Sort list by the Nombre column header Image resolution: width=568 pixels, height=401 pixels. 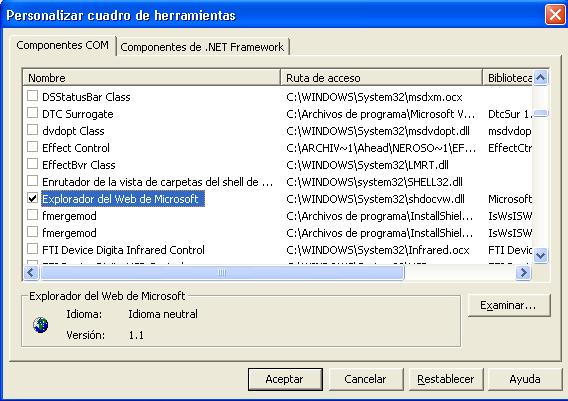pos(151,78)
